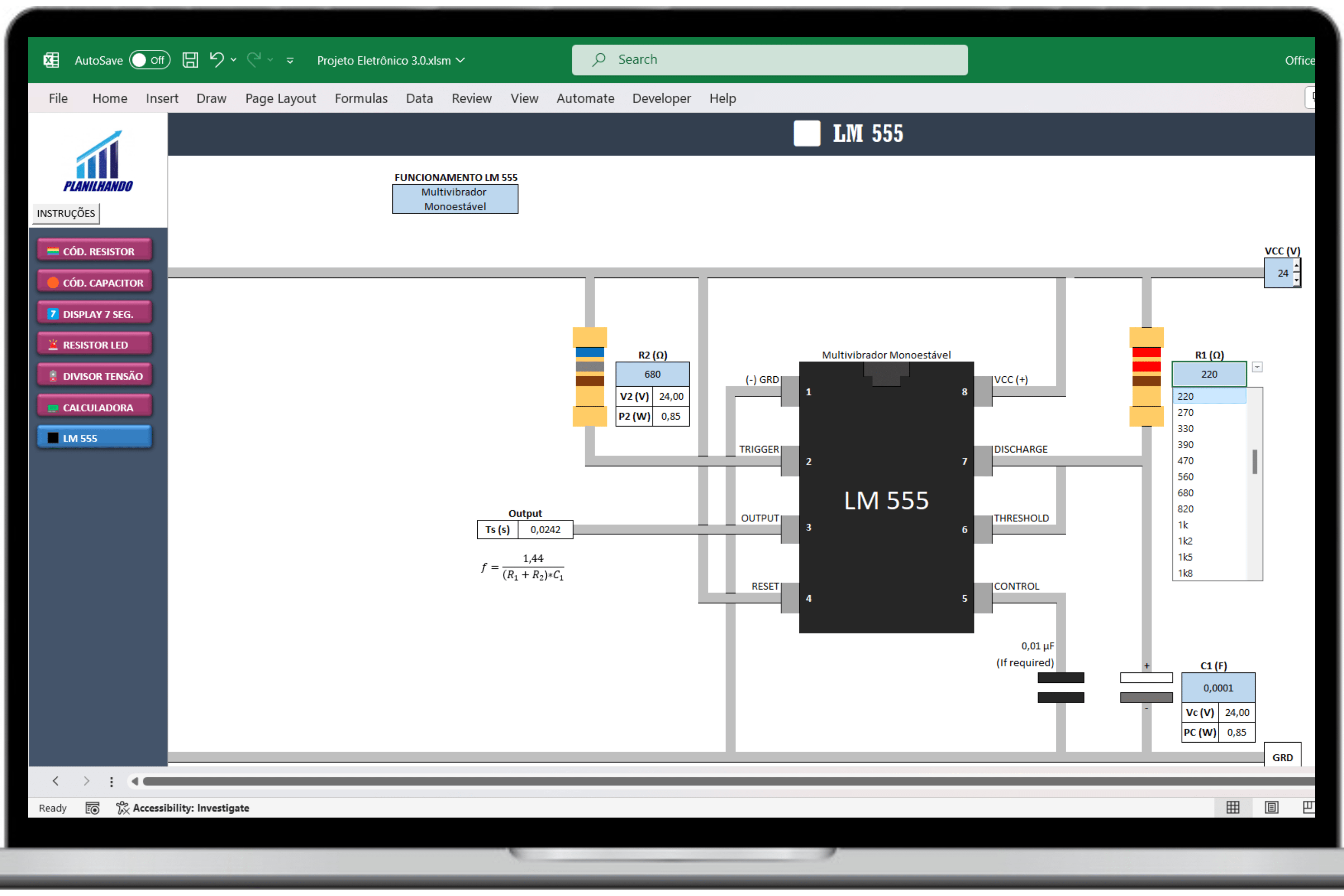Image resolution: width=1344 pixels, height=896 pixels.
Task: Choose 680 in R1 dropdown list
Action: click(x=1209, y=492)
